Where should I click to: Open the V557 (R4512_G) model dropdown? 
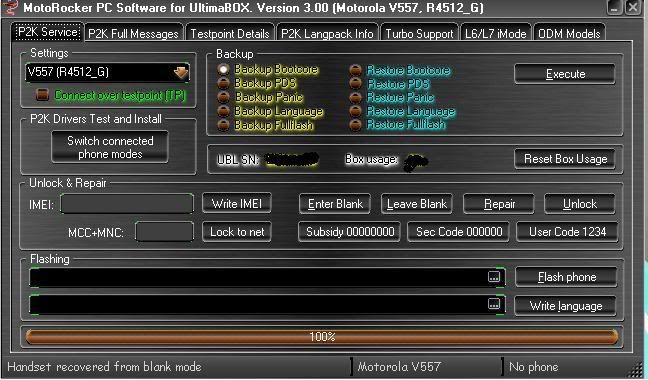[107, 72]
